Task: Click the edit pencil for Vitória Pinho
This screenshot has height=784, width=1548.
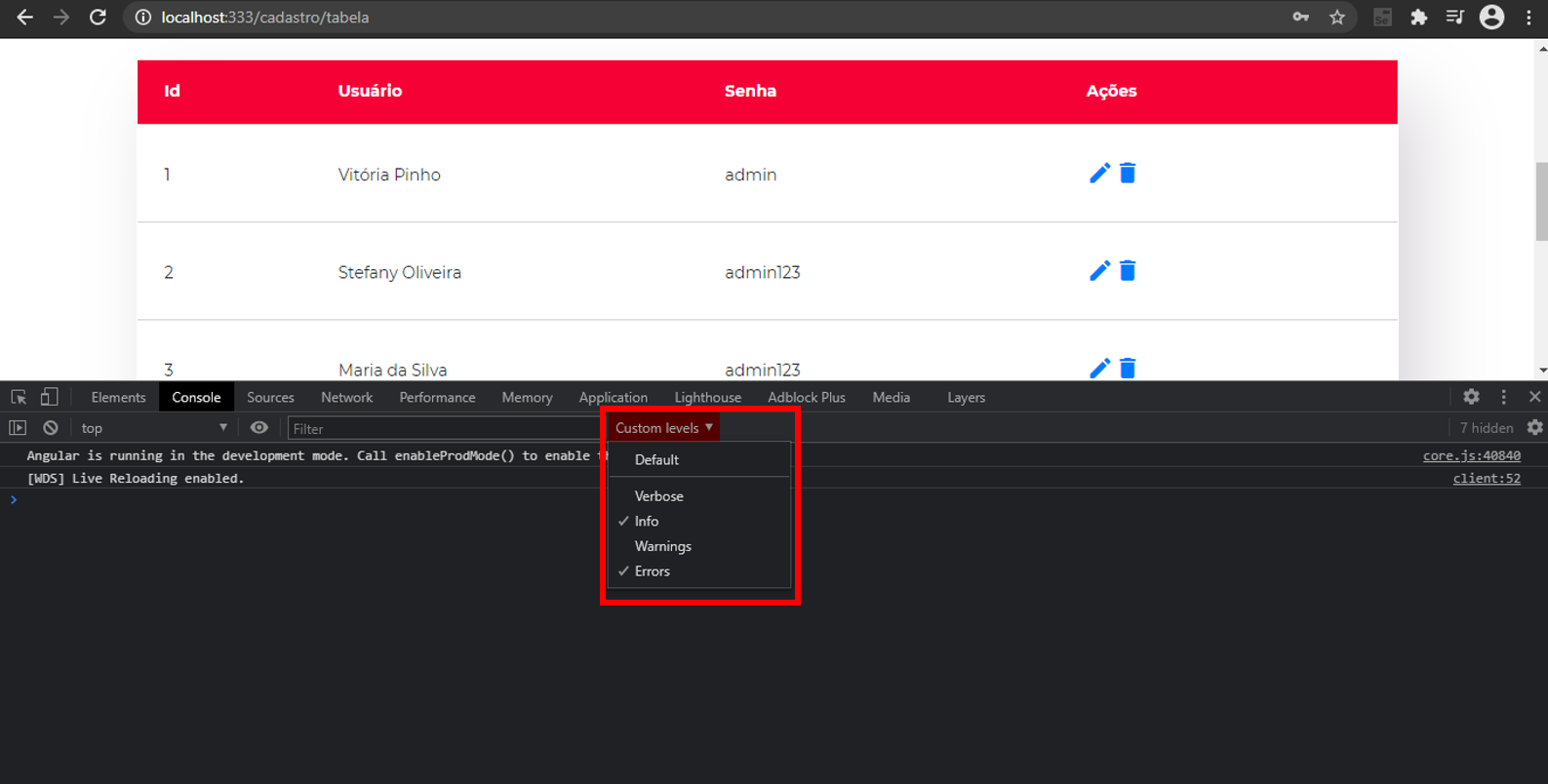Action: click(1099, 174)
